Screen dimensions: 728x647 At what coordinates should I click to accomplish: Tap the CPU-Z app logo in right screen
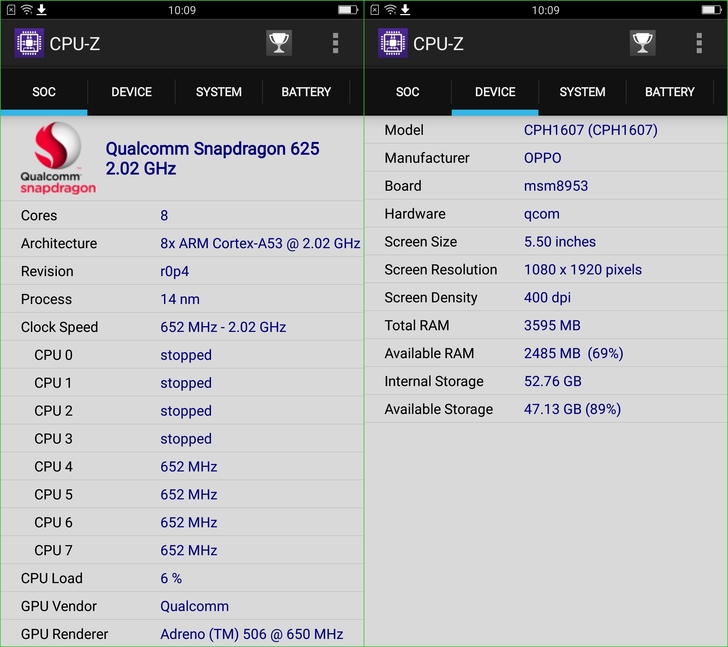click(392, 43)
